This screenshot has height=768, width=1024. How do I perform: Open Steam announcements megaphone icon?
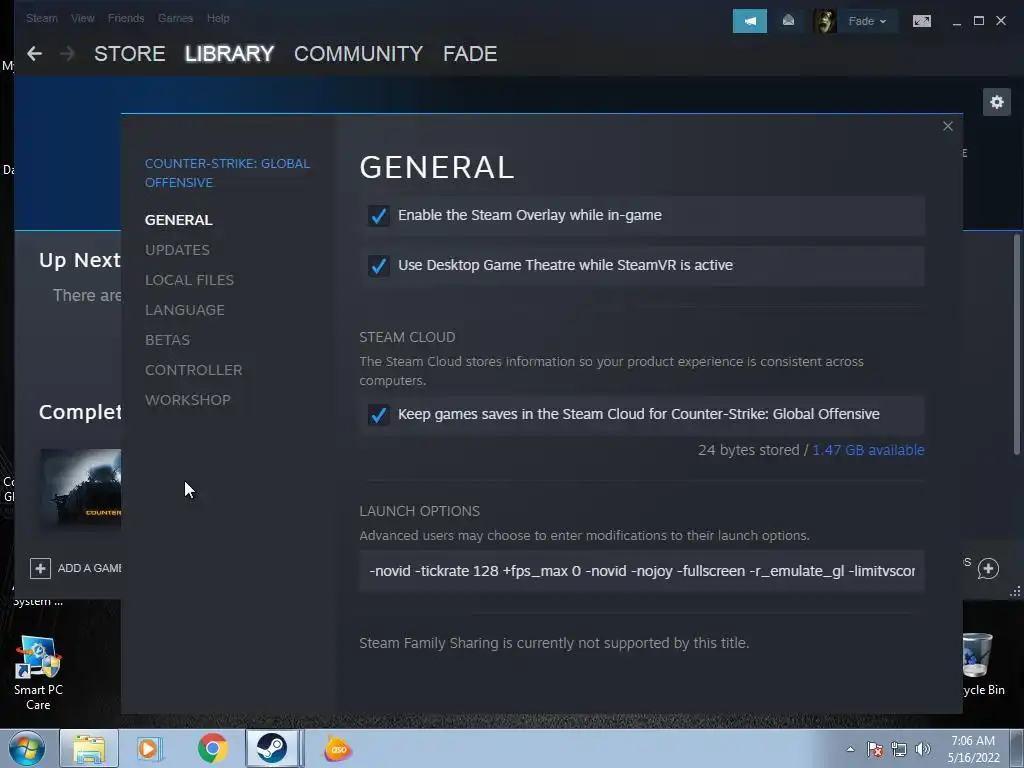750,21
